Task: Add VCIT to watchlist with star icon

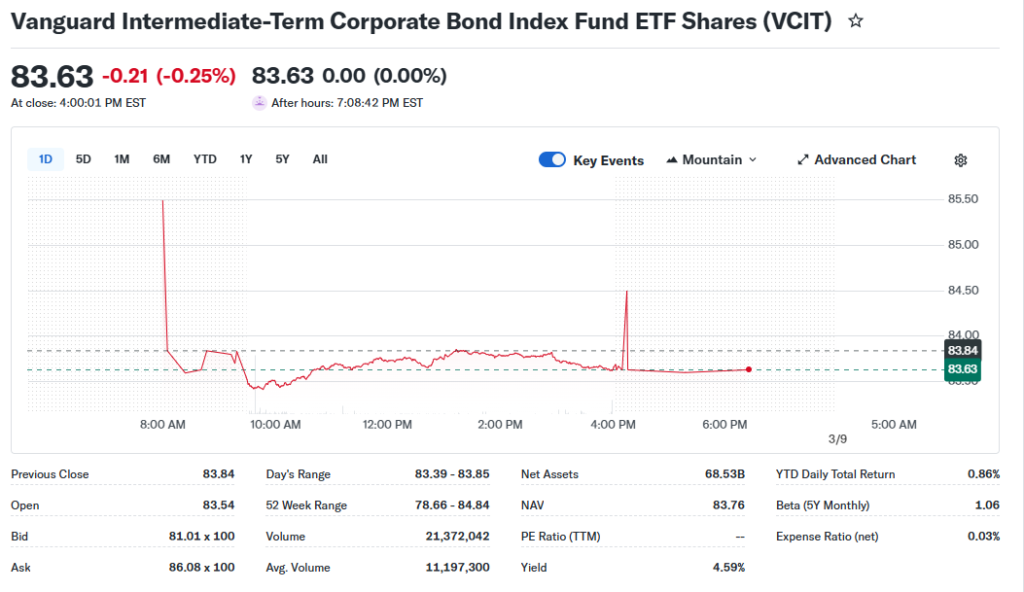Action: tap(855, 21)
